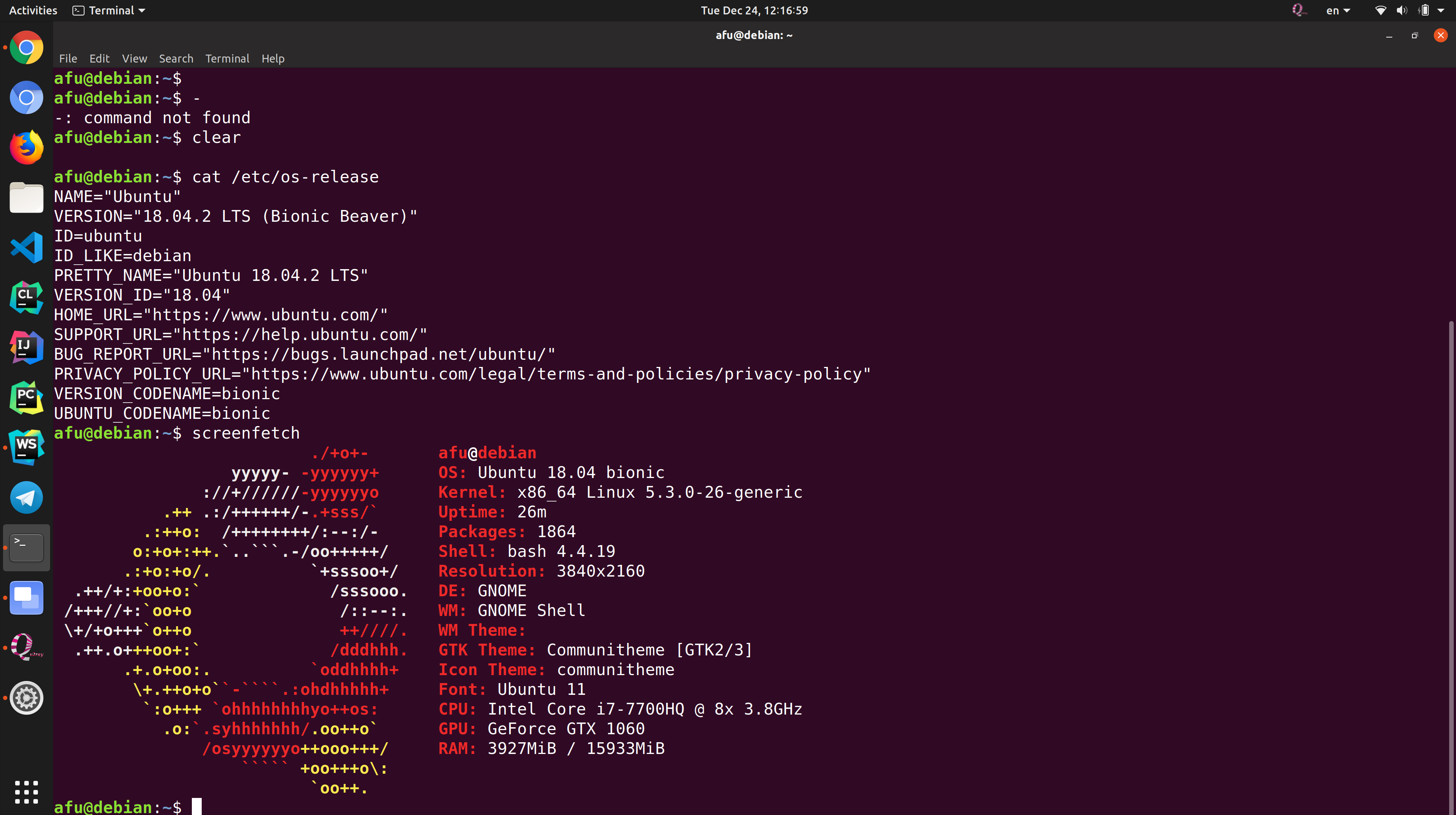Expand the Terminal app menu in top bar
Image resolution: width=1456 pixels, height=815 pixels.
(109, 10)
